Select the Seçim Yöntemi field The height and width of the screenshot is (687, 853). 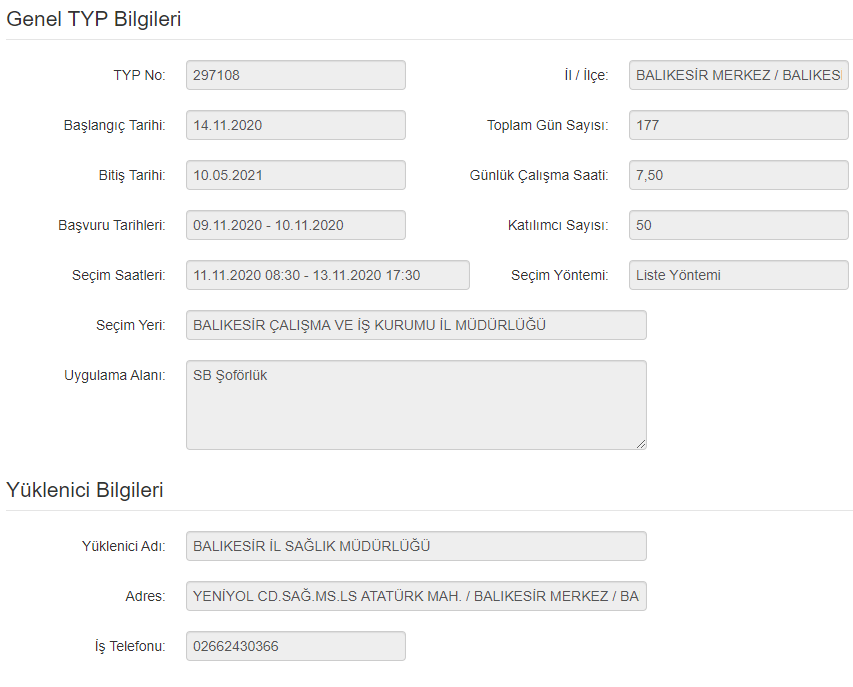click(x=738, y=275)
